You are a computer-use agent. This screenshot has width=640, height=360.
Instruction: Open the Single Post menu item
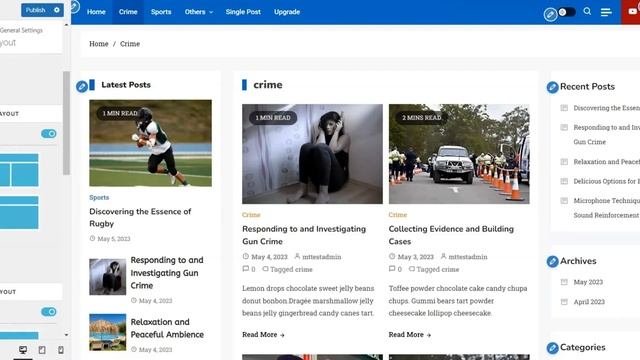tap(243, 12)
